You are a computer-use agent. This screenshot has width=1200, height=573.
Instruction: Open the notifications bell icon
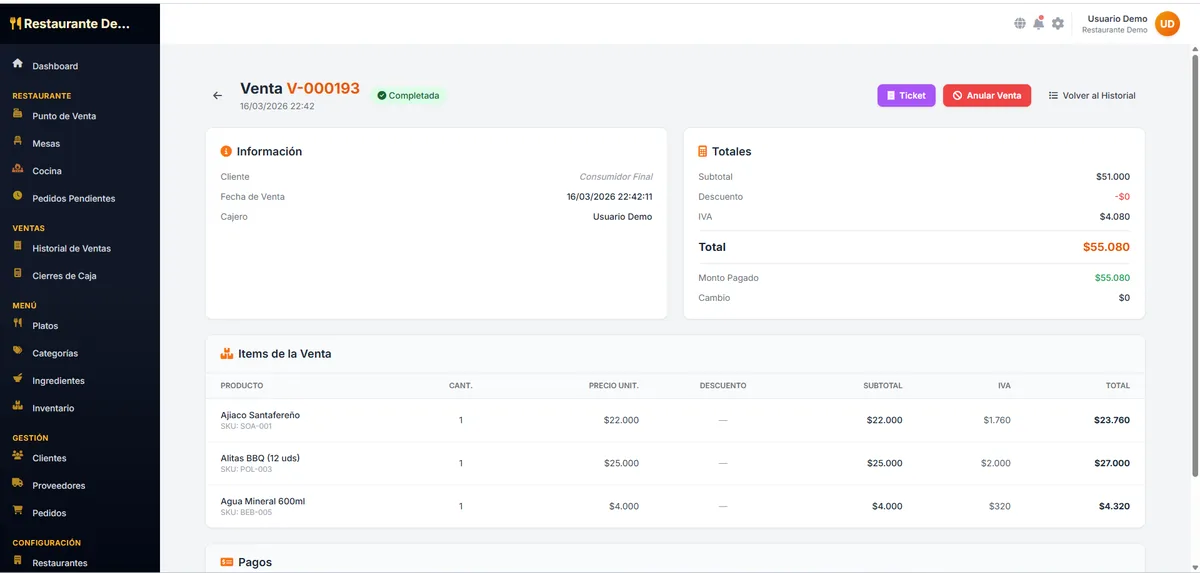pos(1038,23)
